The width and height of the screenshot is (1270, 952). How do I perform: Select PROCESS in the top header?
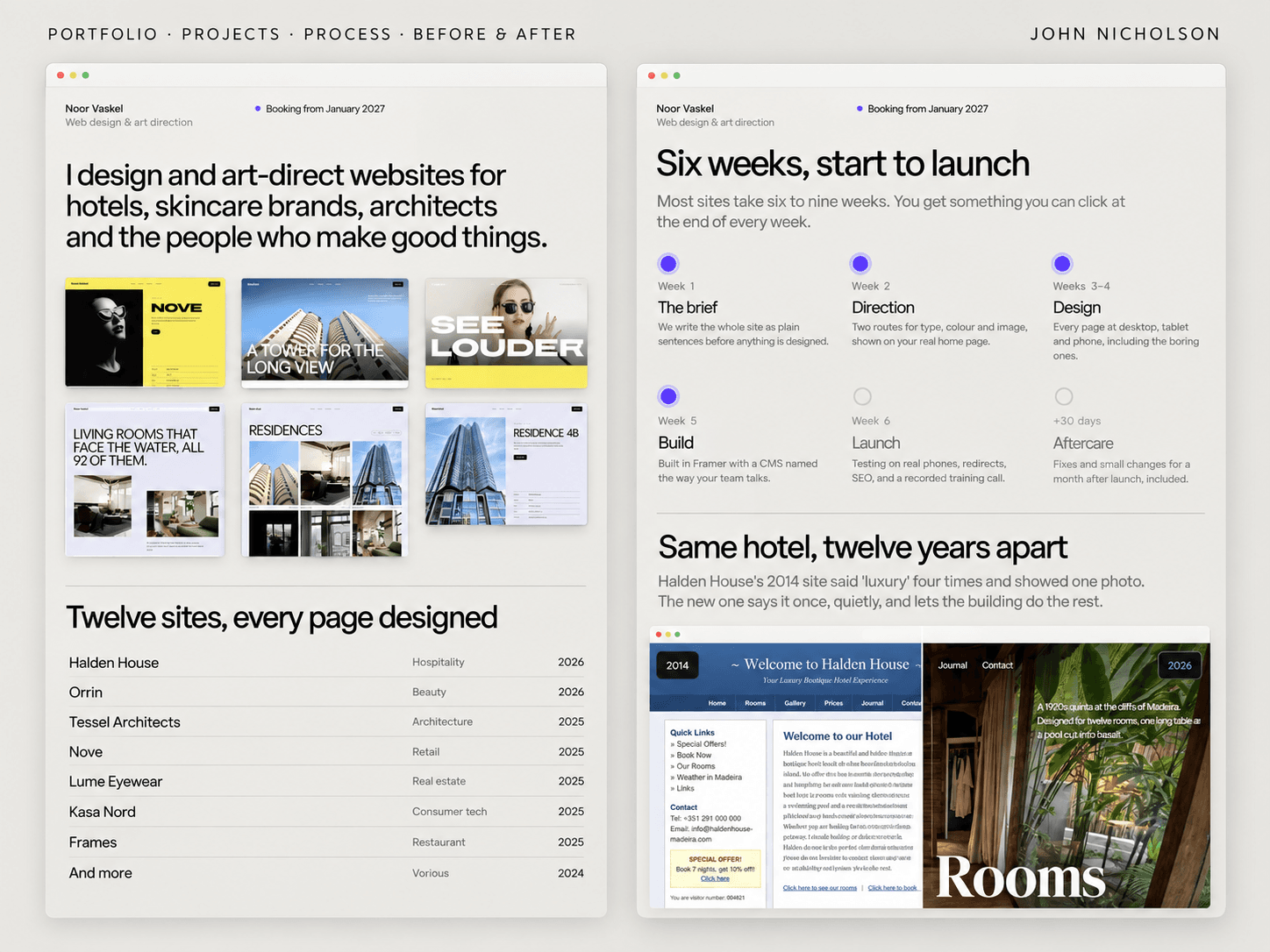(347, 34)
